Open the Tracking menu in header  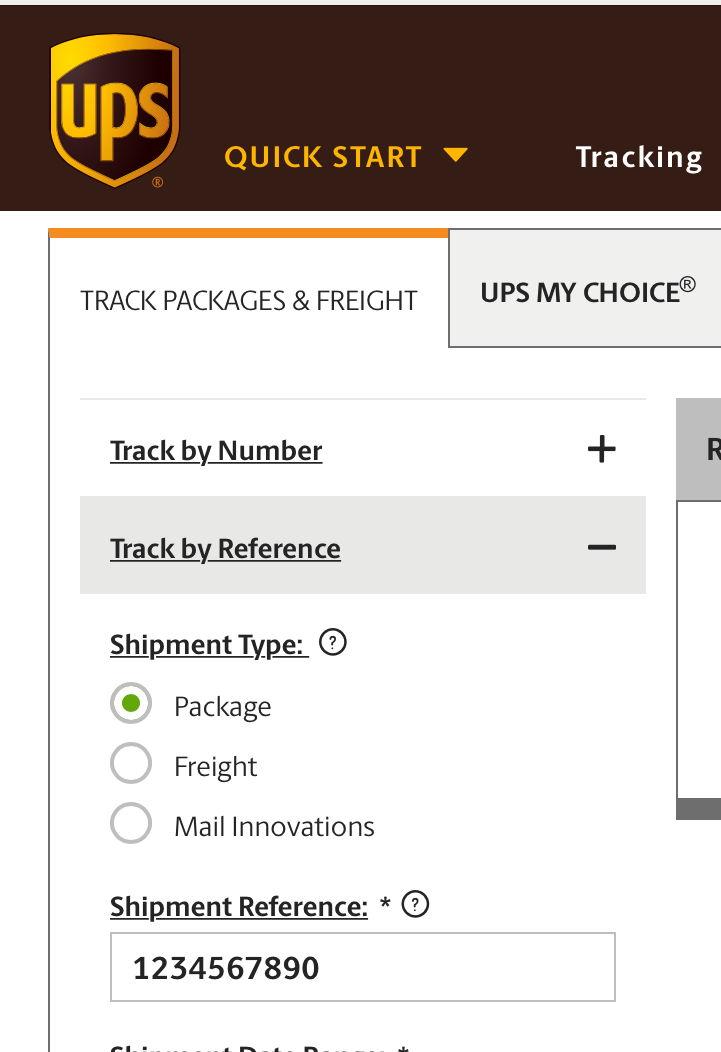(639, 158)
